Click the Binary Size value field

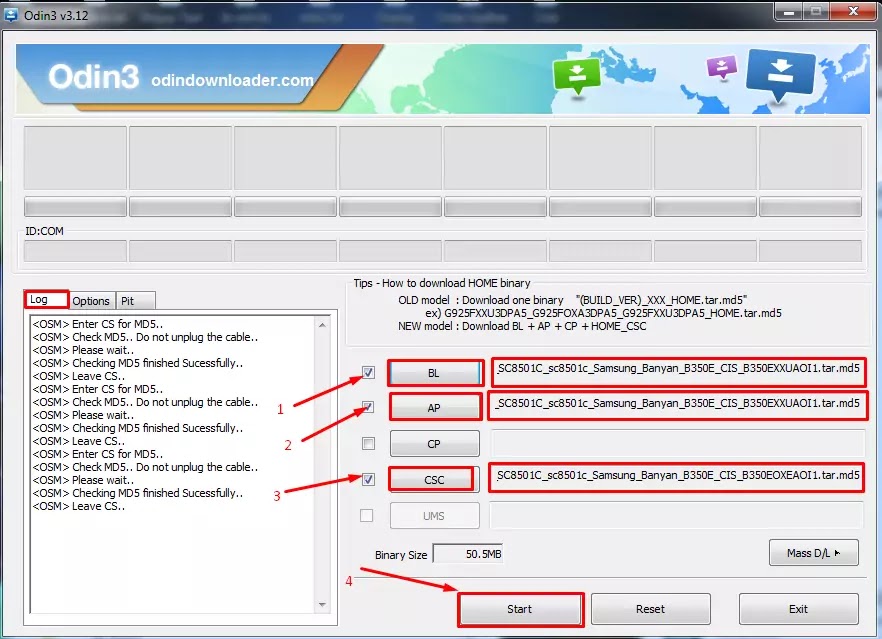coord(468,554)
